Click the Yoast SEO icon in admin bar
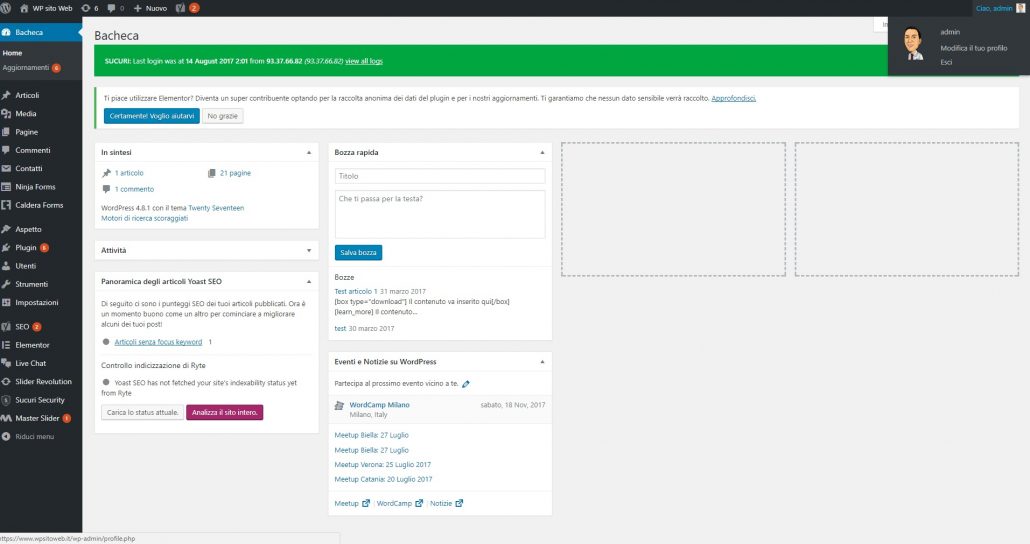1030x544 pixels. point(181,7)
